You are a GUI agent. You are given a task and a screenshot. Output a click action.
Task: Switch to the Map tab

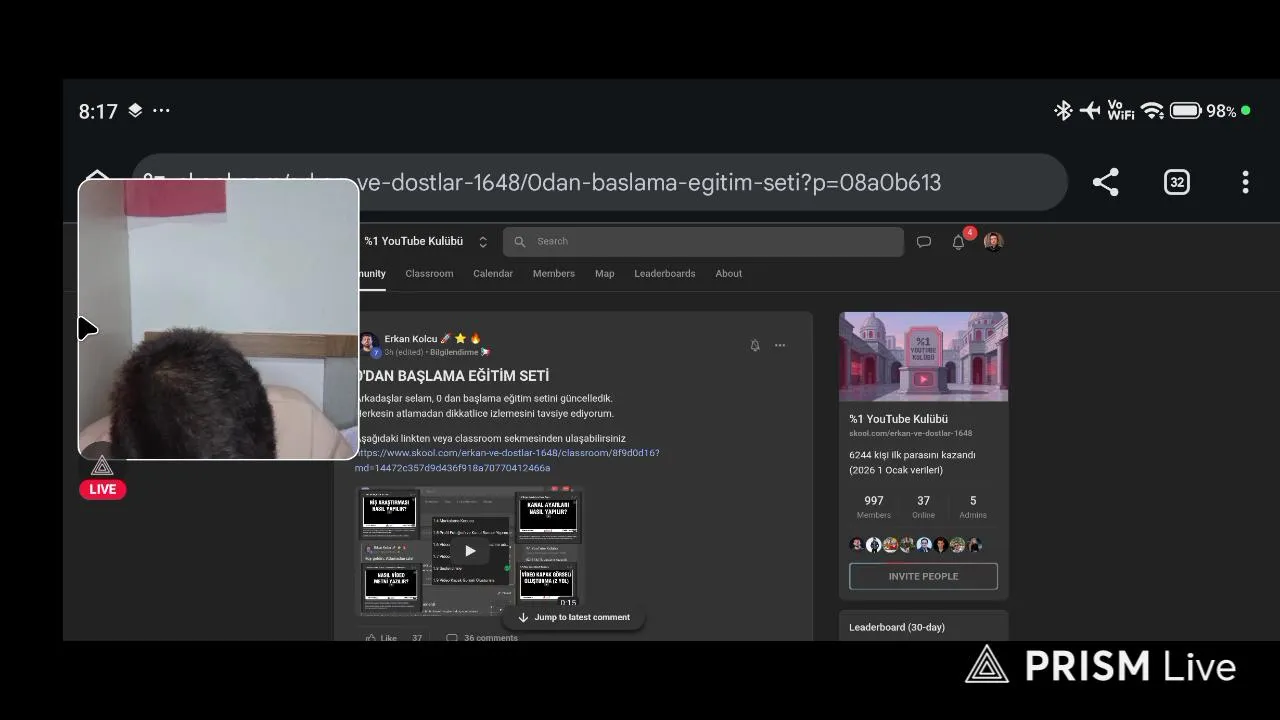click(605, 273)
